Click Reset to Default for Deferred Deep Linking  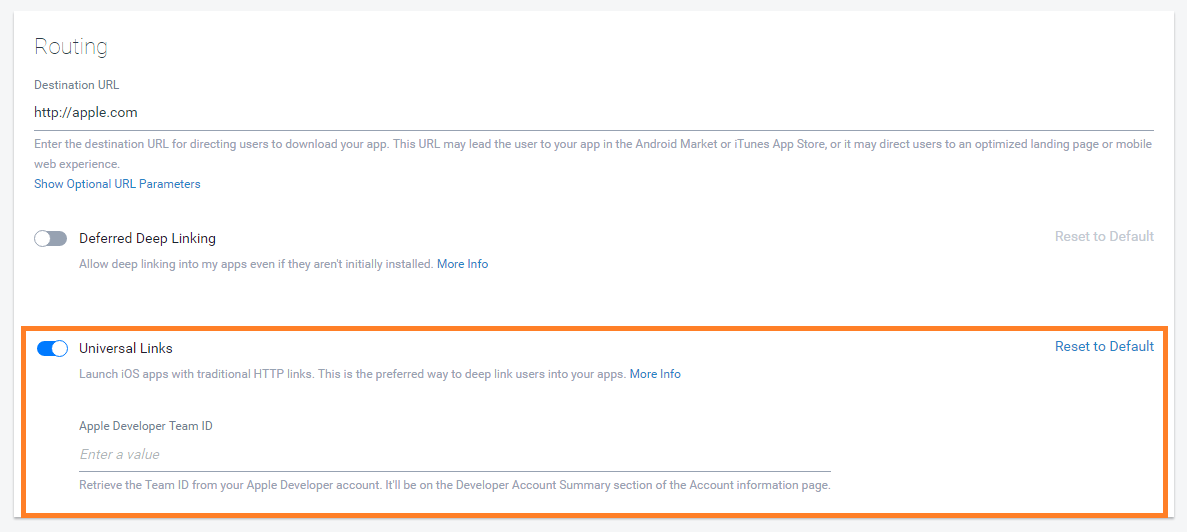coord(1104,236)
